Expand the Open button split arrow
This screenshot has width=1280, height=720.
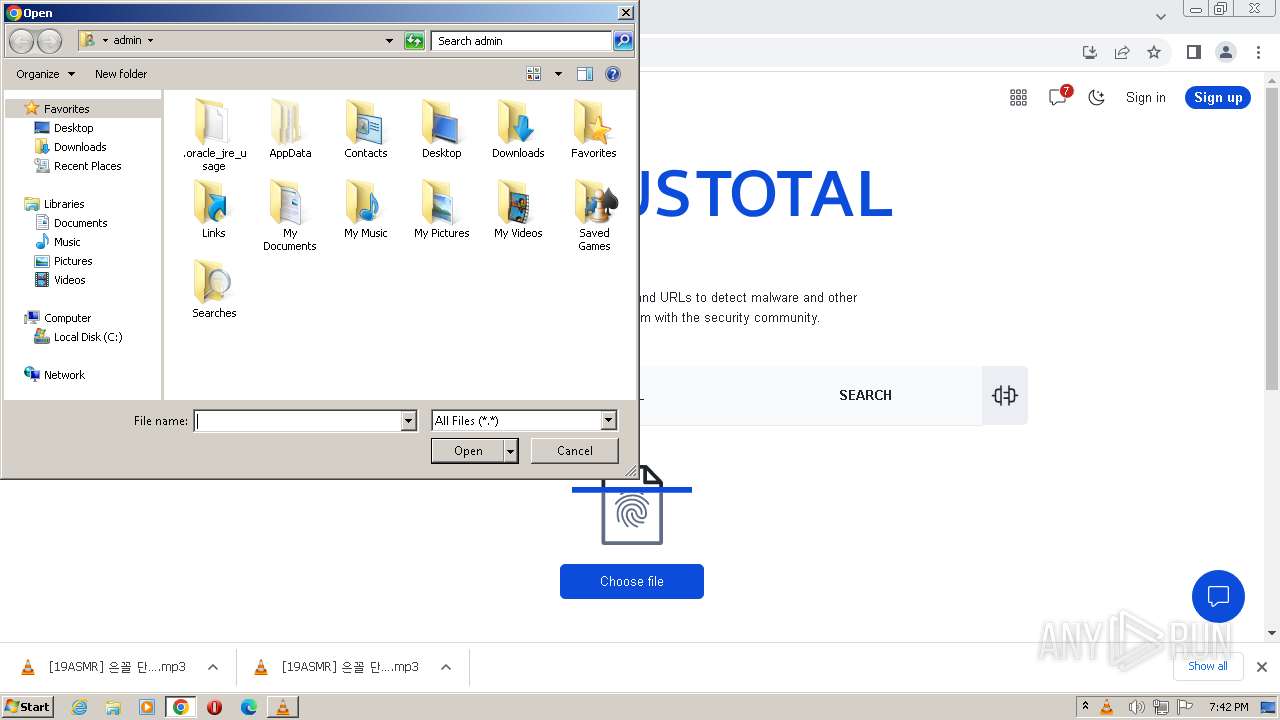click(511, 451)
